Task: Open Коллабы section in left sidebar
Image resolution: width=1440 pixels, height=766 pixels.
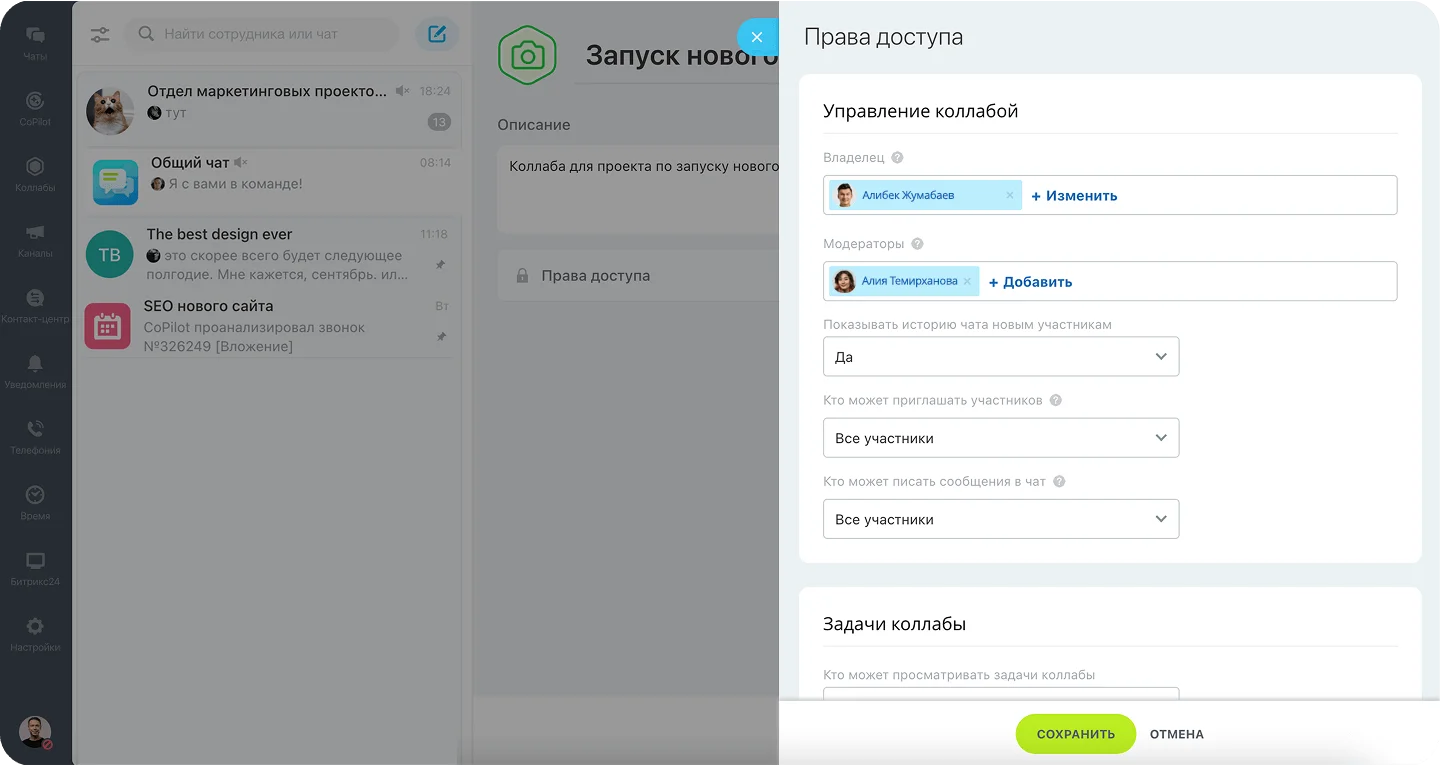Action: 35,174
